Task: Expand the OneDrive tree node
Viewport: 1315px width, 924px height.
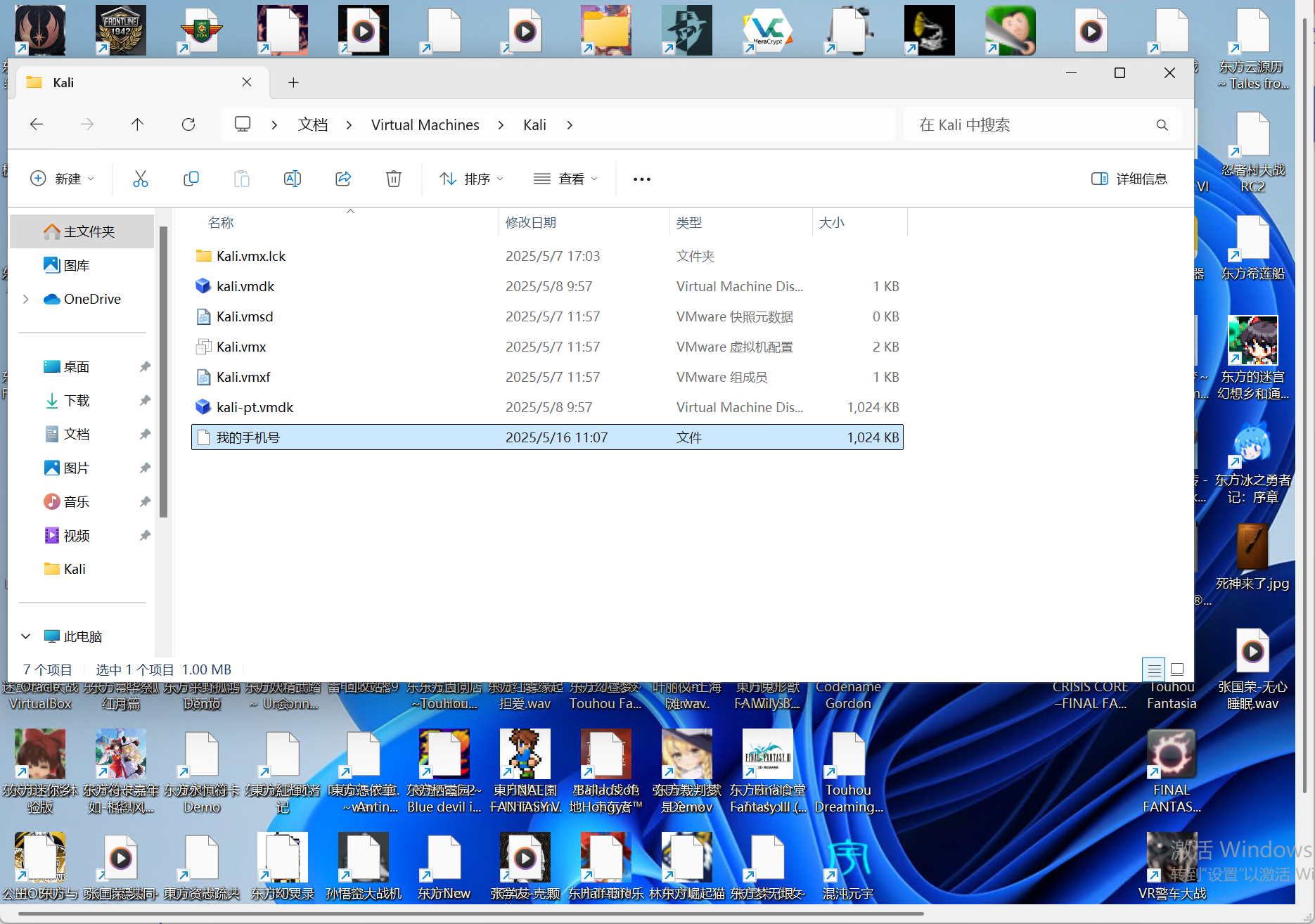Action: [x=26, y=299]
